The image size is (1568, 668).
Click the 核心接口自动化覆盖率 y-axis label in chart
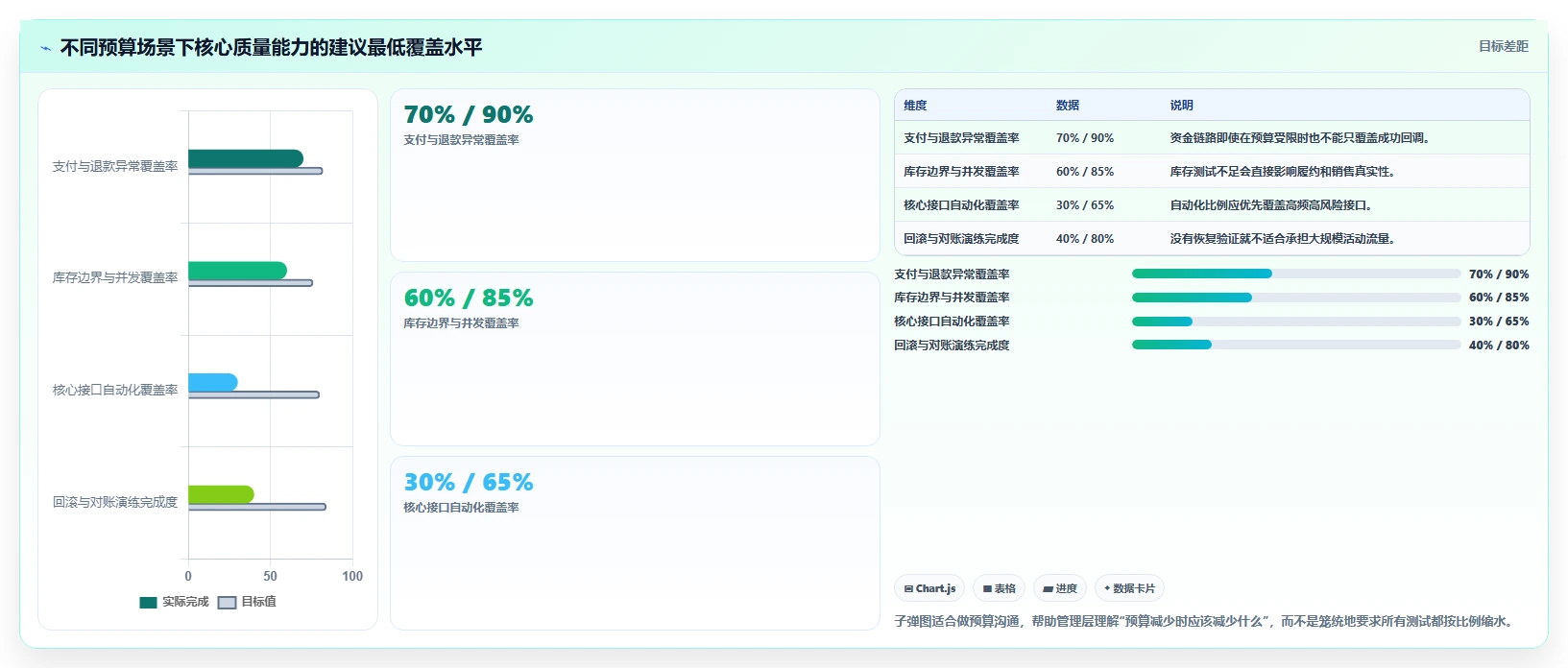115,390
